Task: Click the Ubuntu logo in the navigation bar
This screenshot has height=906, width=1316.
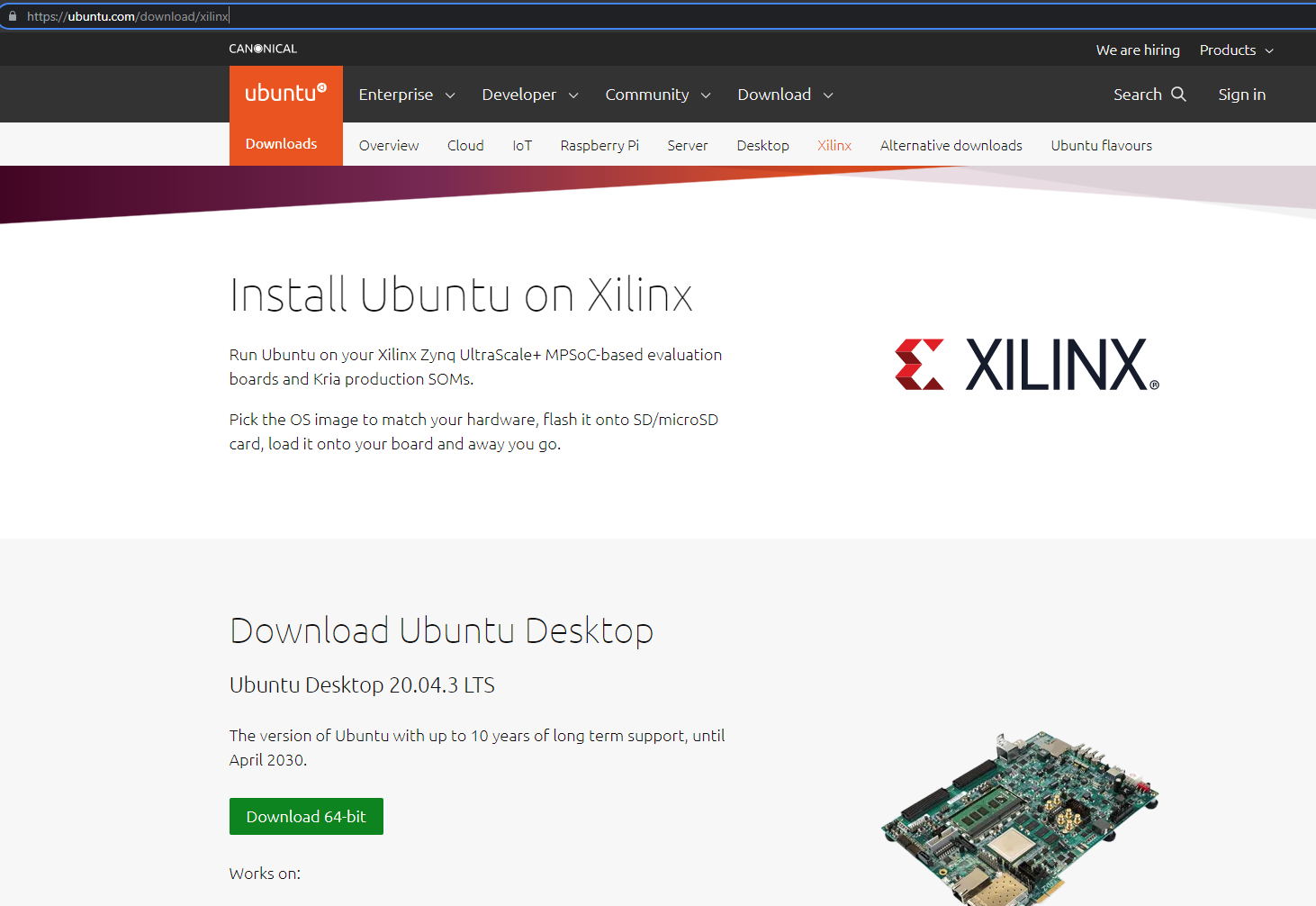Action: 286,94
